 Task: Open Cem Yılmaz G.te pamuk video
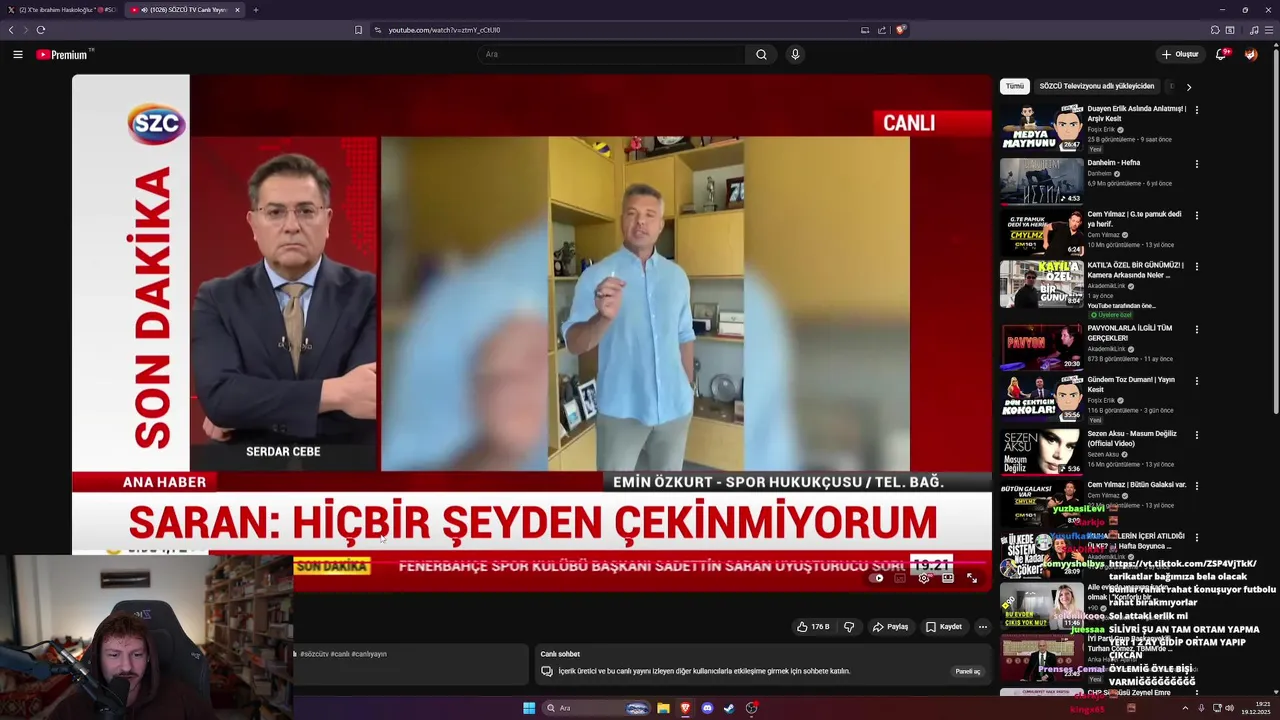click(1042, 232)
